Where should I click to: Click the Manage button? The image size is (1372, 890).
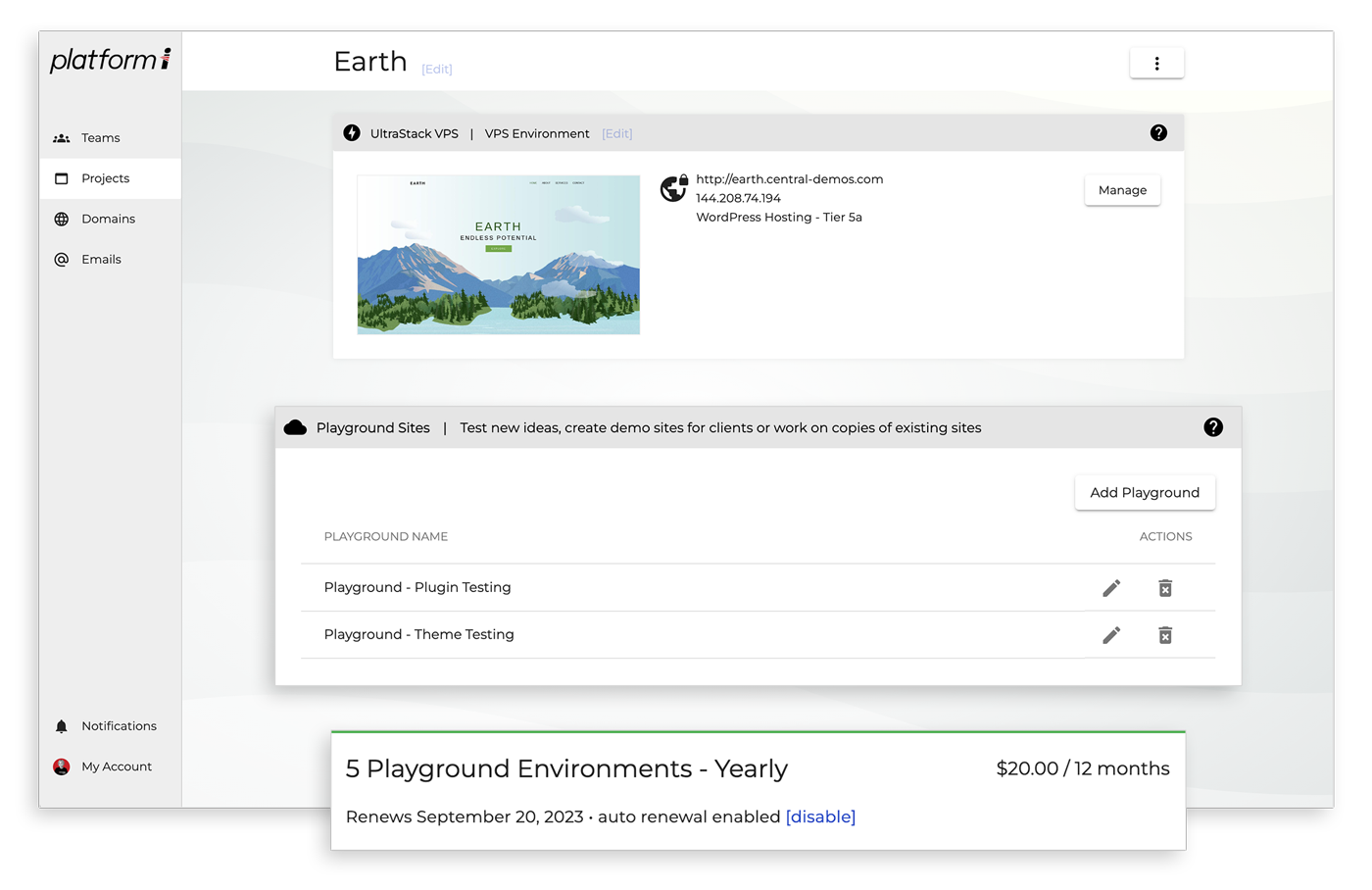(1122, 190)
